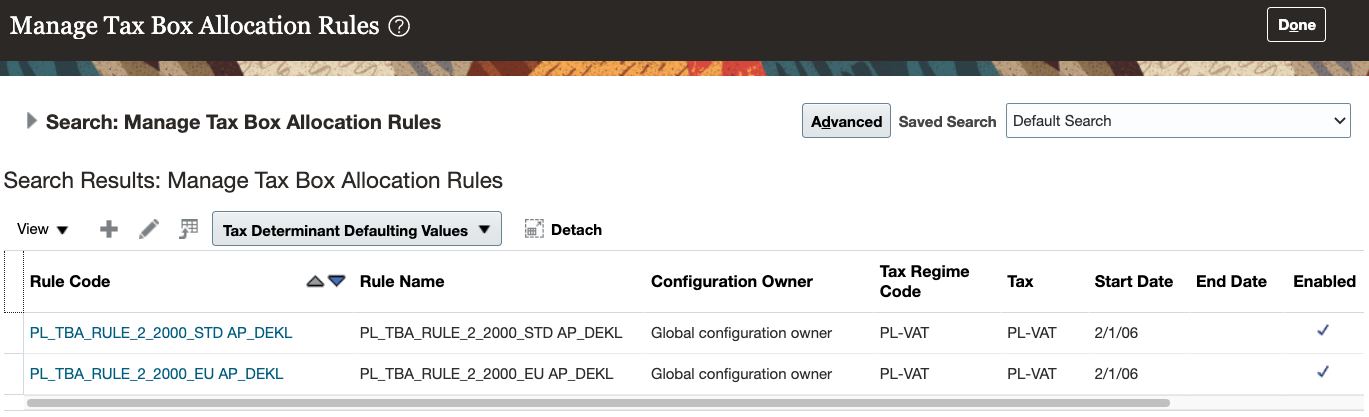The height and width of the screenshot is (417, 1369).
Task: Click Start Date 2/1/06 in EU row
Action: tap(1116, 374)
